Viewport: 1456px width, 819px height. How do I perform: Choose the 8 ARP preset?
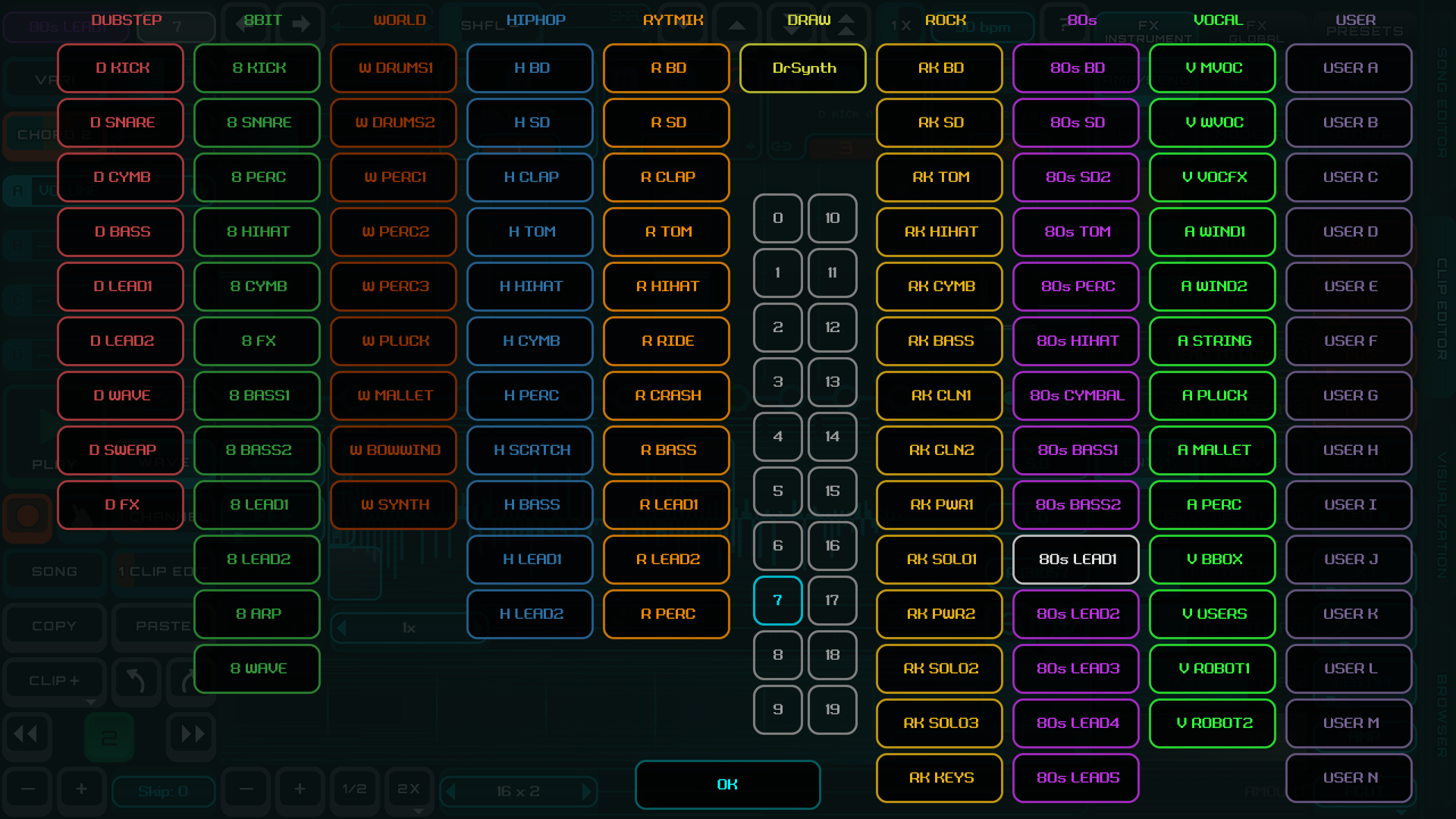257,613
